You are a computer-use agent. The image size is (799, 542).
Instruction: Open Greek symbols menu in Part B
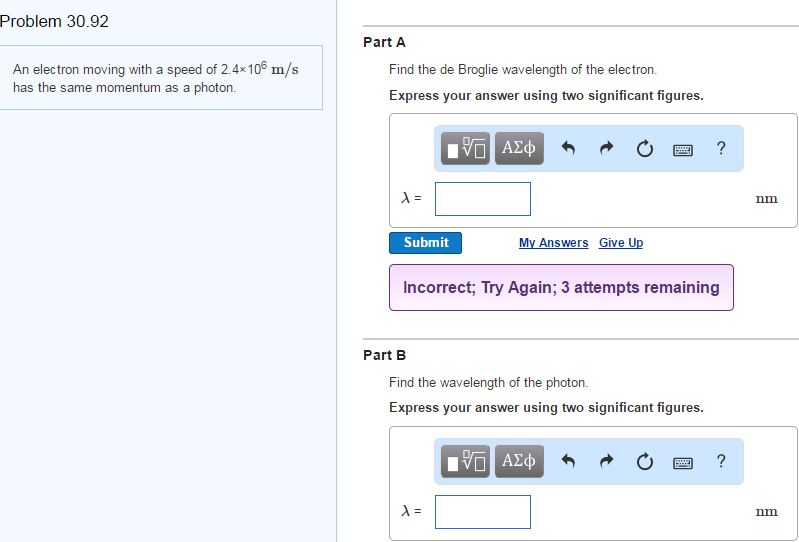coord(519,461)
